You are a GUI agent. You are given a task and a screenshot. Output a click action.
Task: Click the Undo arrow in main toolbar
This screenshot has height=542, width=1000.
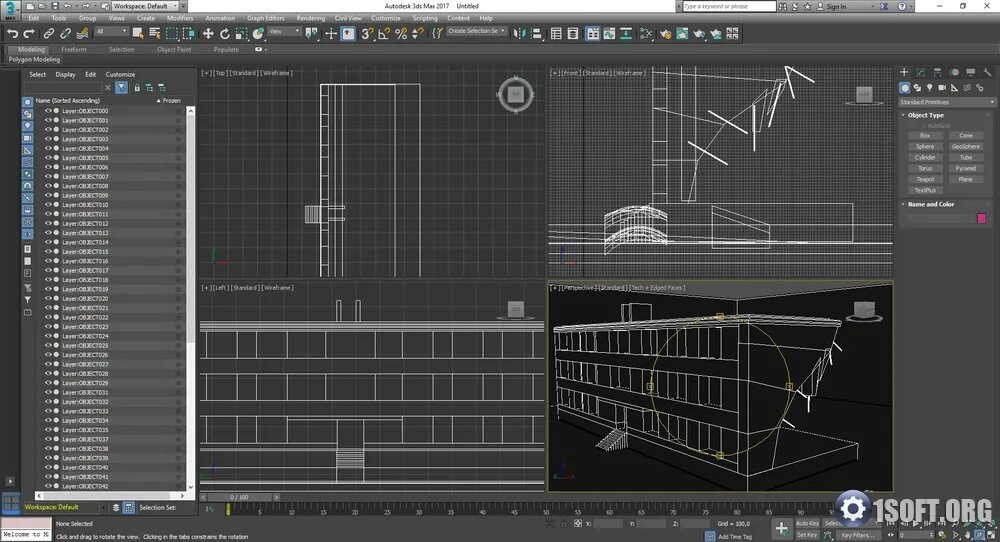[x=13, y=33]
